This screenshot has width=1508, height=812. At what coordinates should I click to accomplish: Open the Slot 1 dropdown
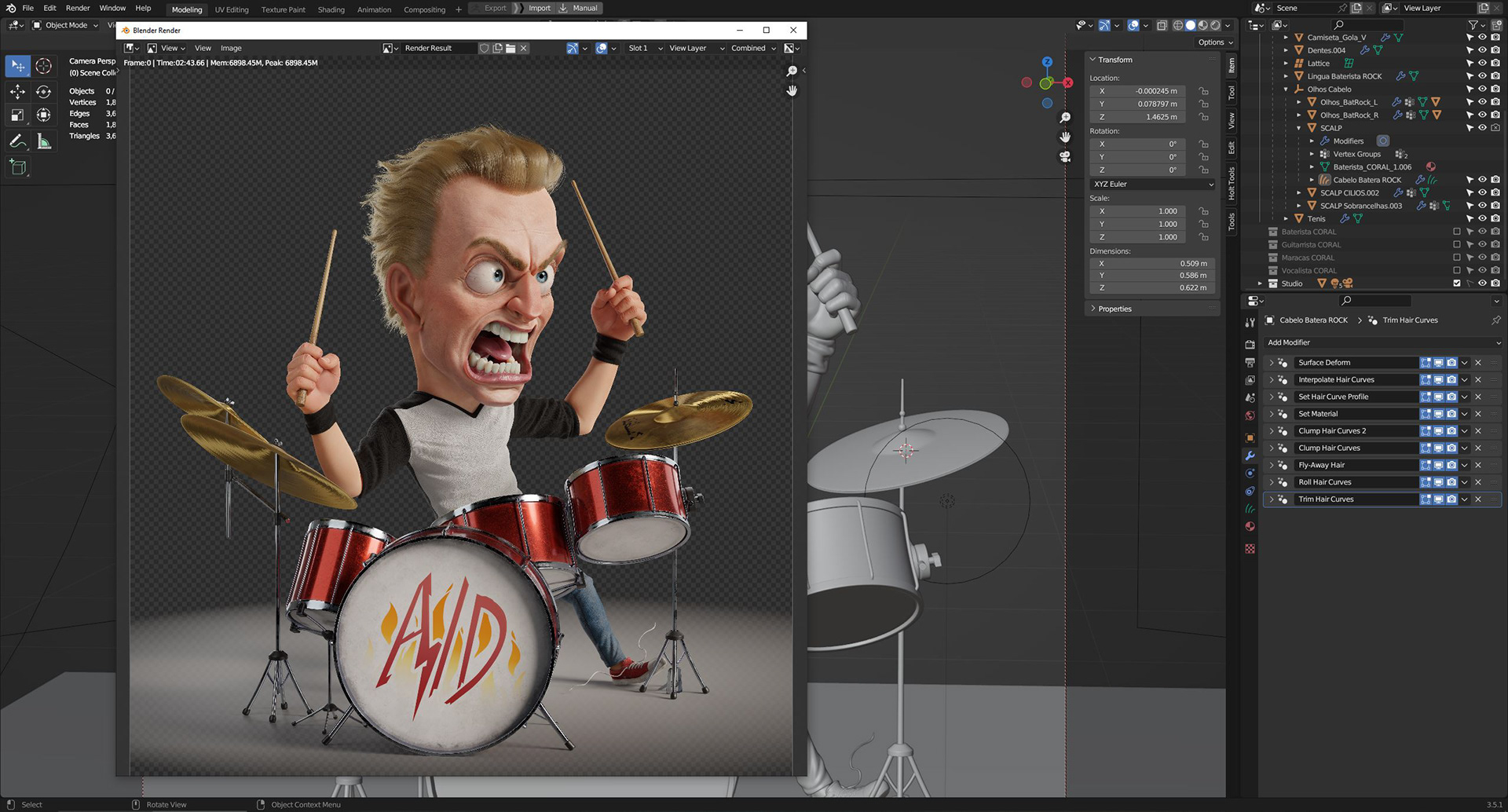[646, 48]
